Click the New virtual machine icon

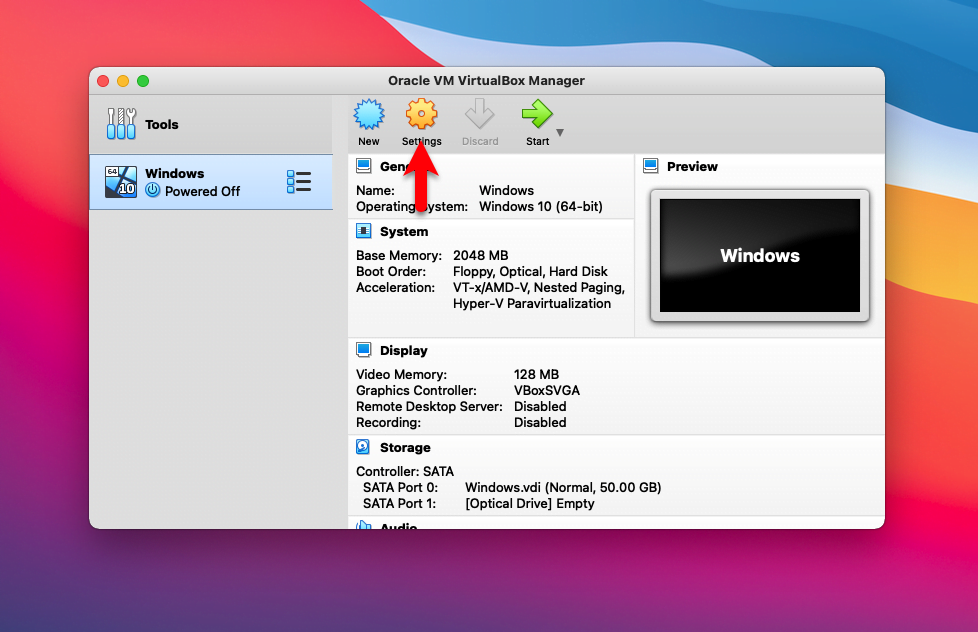pos(369,114)
